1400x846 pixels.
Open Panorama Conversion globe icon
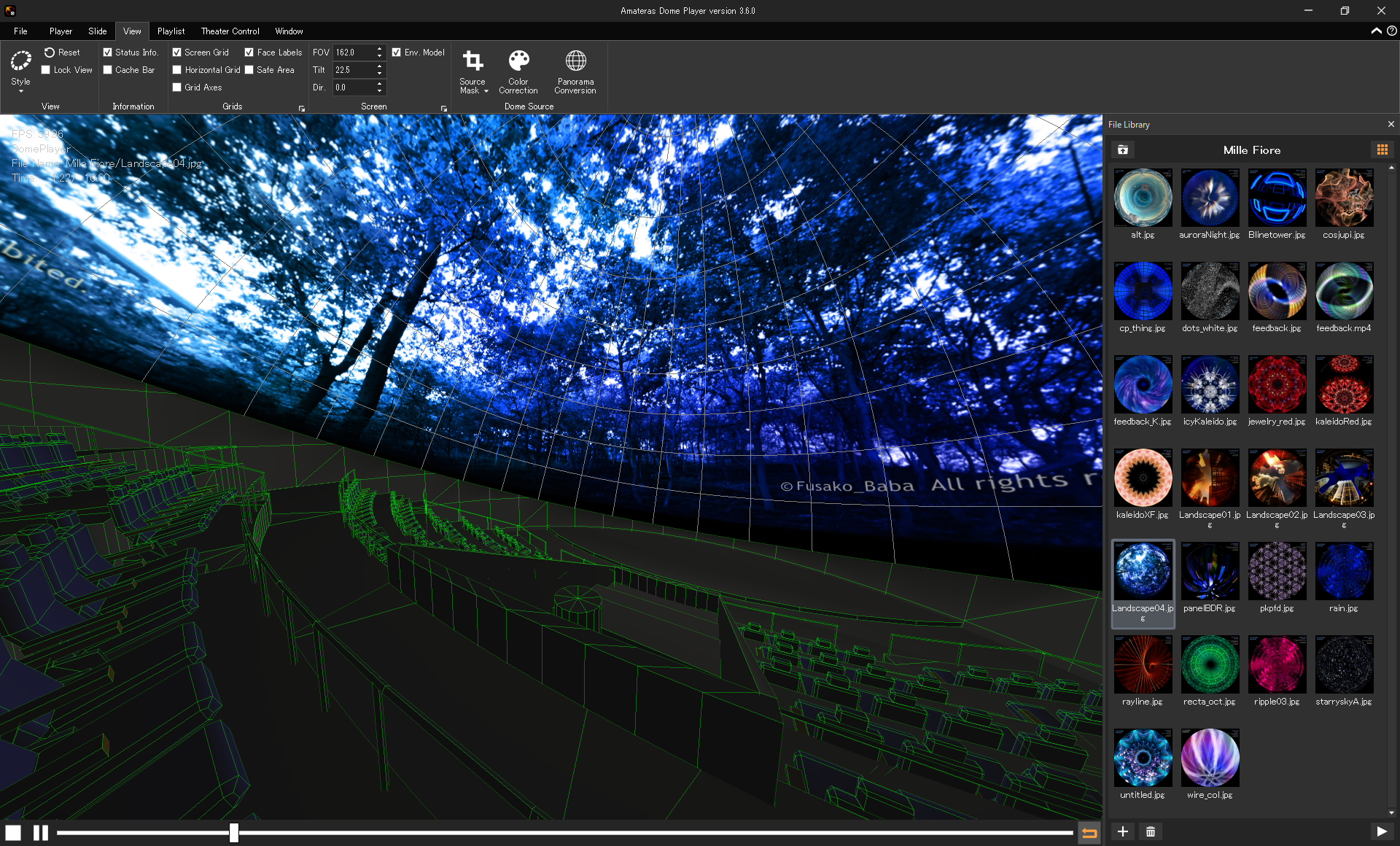tap(575, 71)
